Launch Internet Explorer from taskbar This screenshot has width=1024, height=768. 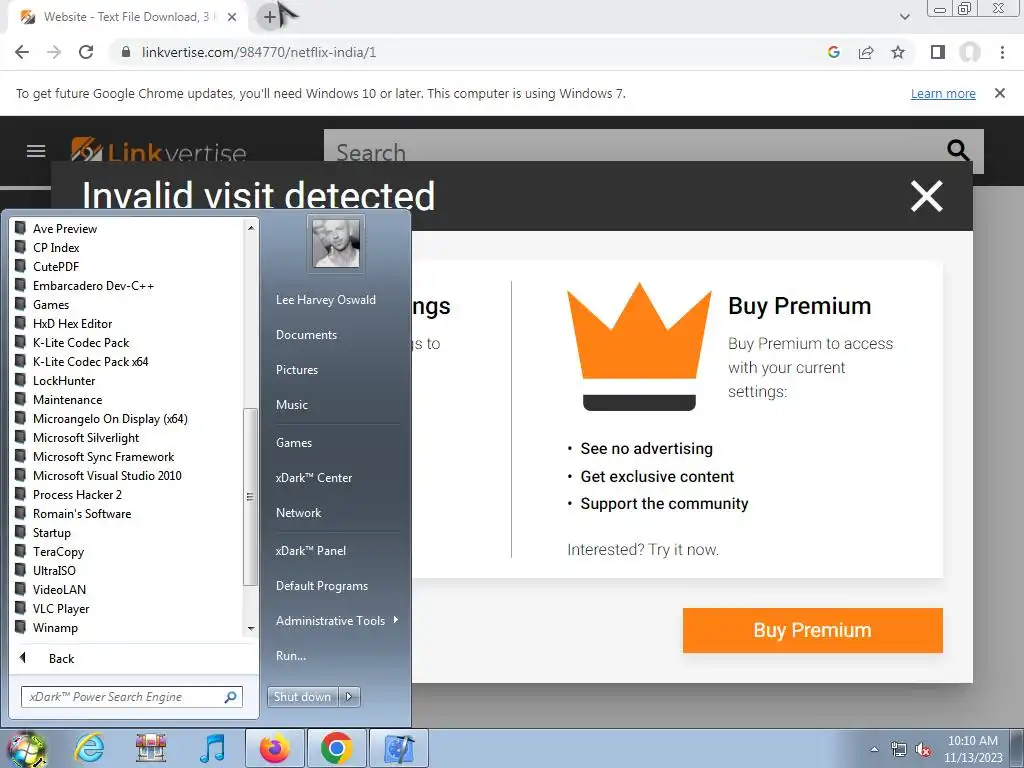click(89, 748)
